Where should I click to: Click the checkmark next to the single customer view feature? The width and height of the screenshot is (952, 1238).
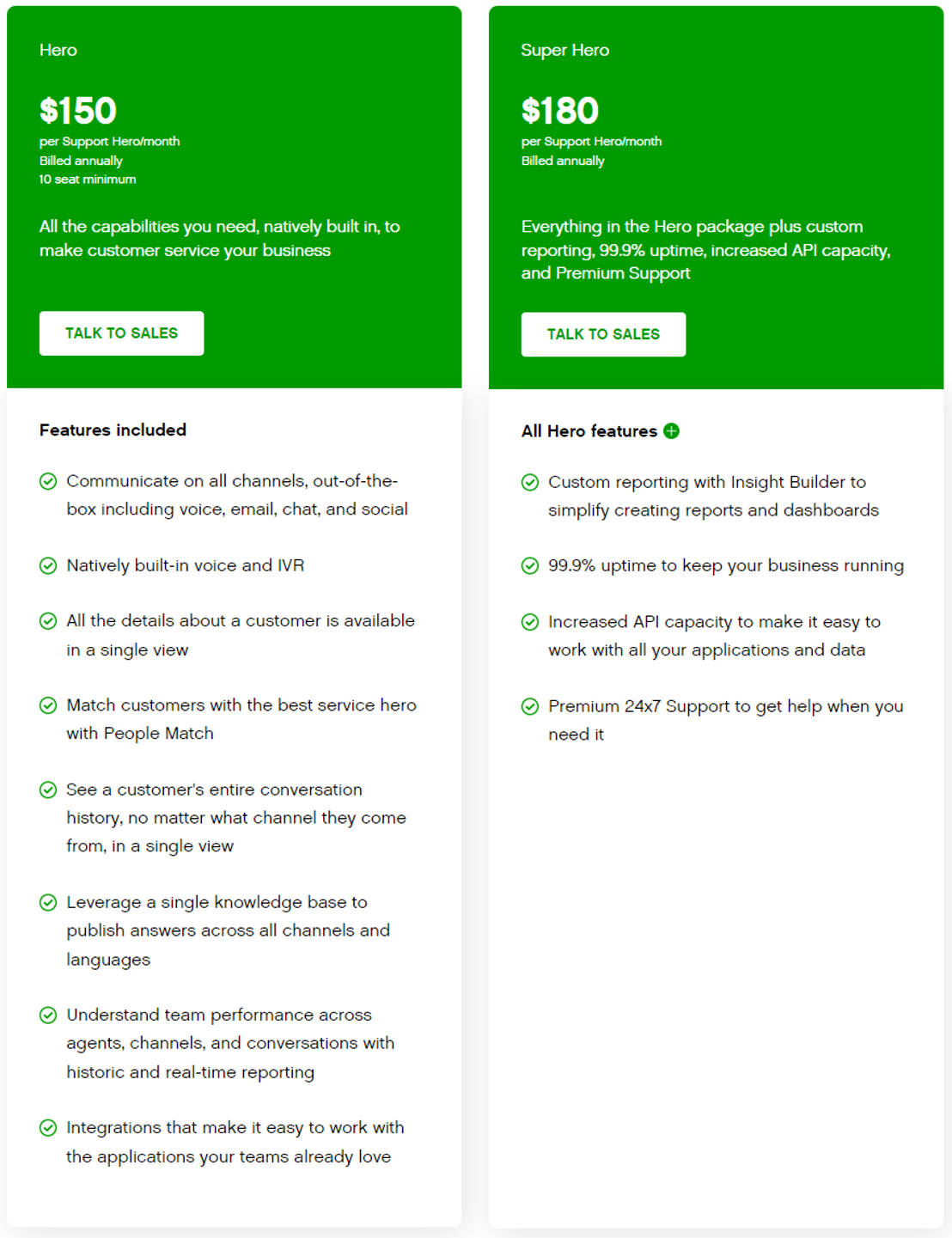point(47,620)
